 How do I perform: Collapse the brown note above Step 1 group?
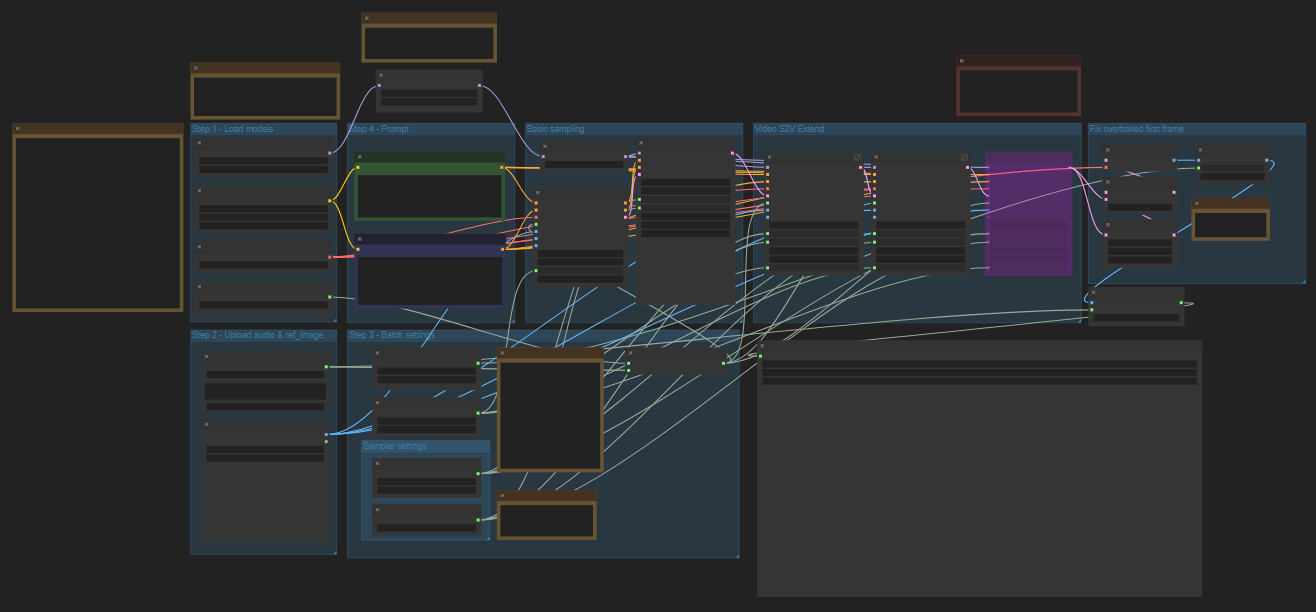click(196, 68)
